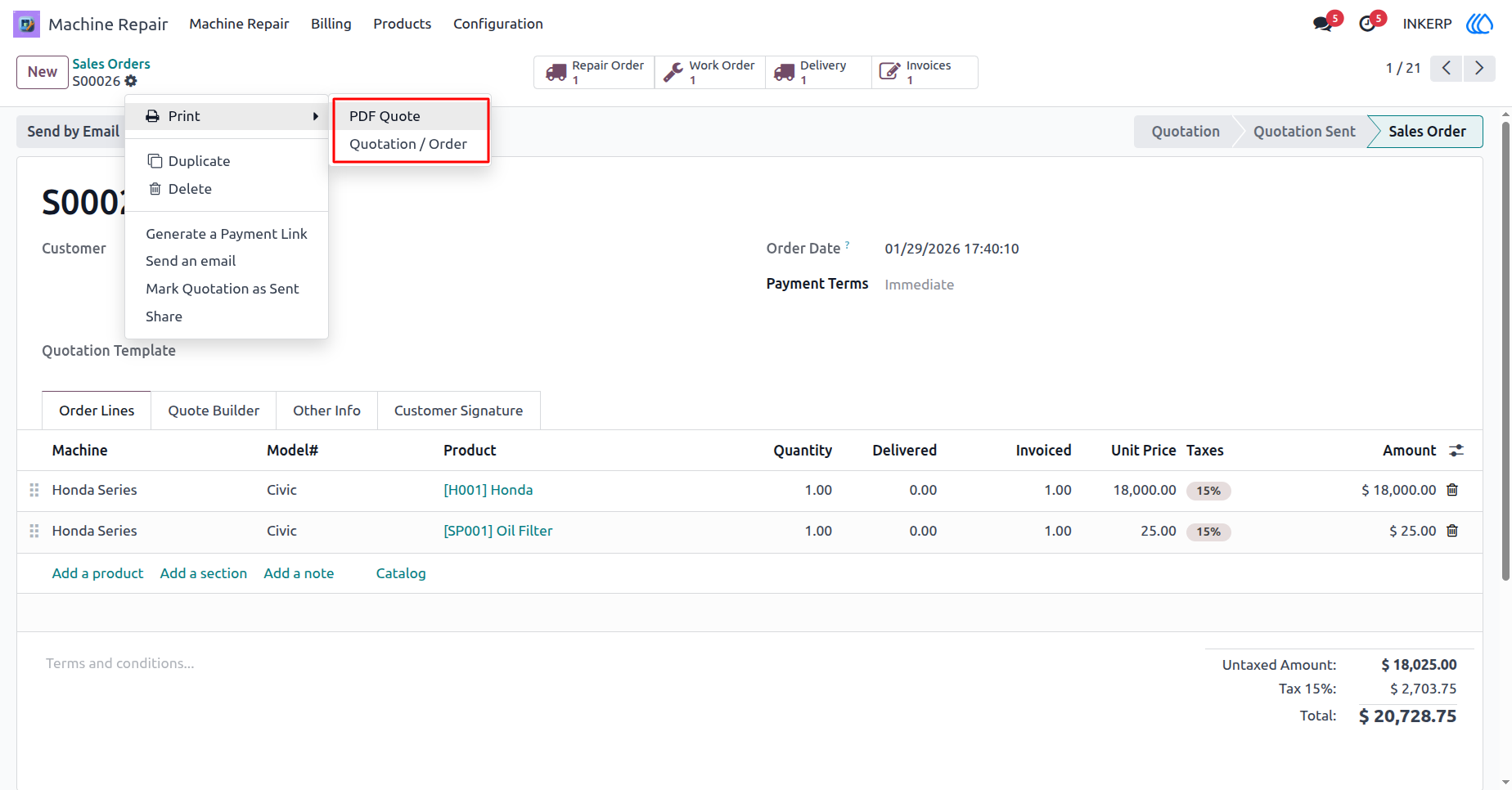
Task: Click the Machine Repair app logo icon
Action: (26, 24)
